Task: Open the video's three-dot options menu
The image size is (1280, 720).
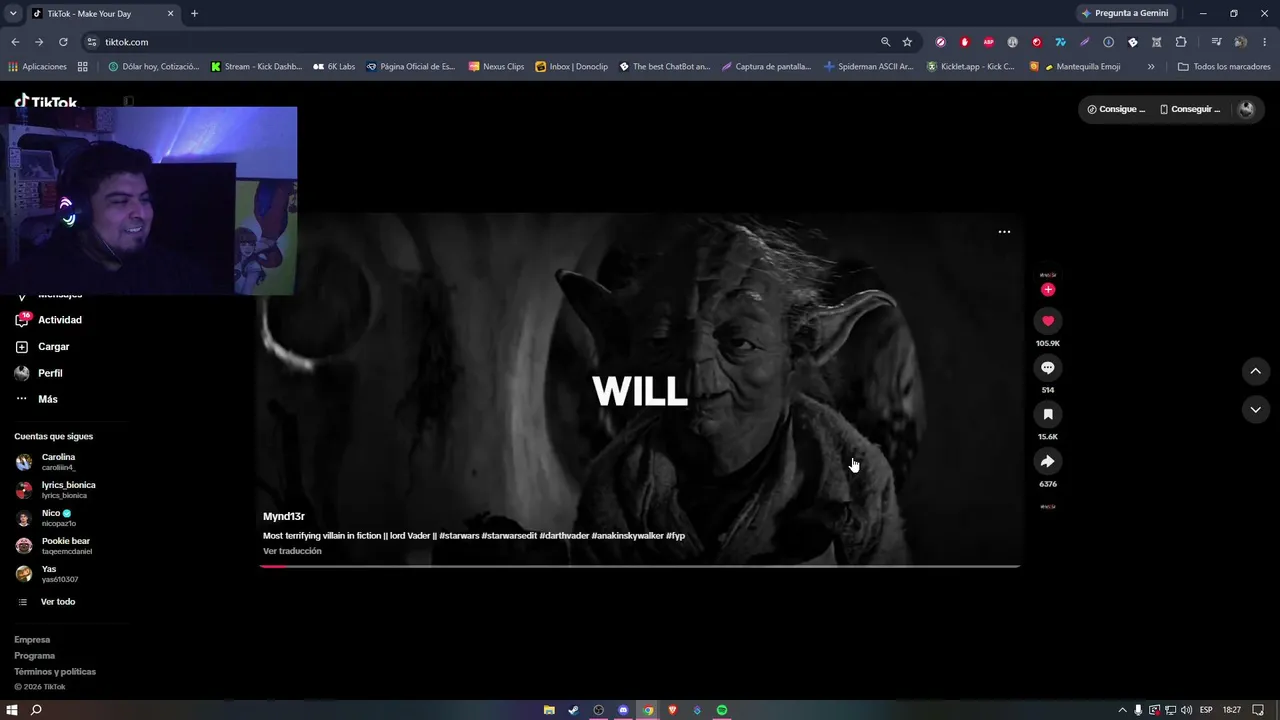Action: click(1004, 232)
